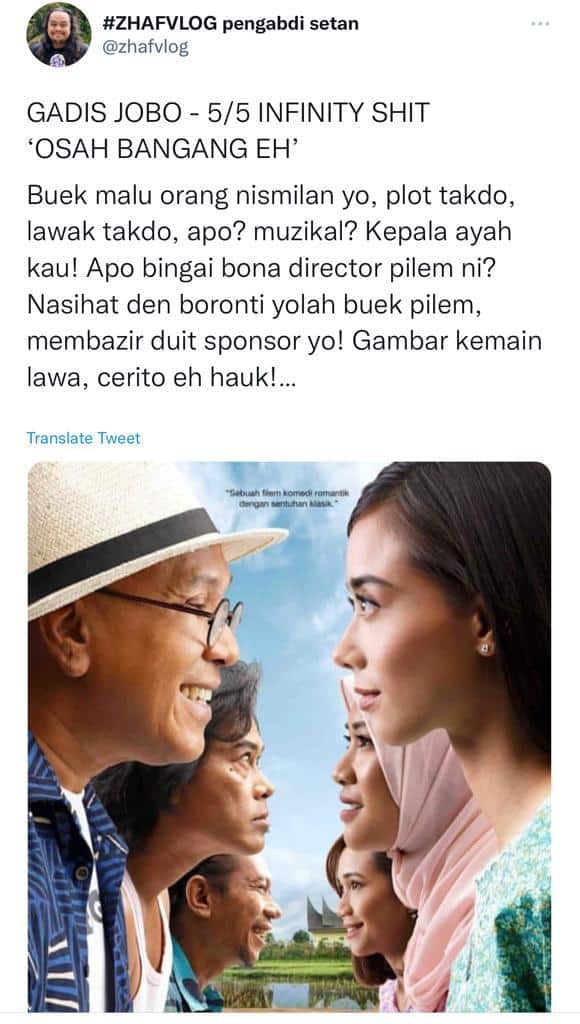The width and height of the screenshot is (580, 1024).
Task: Click the Translate Tweet link
Action: click(x=83, y=438)
